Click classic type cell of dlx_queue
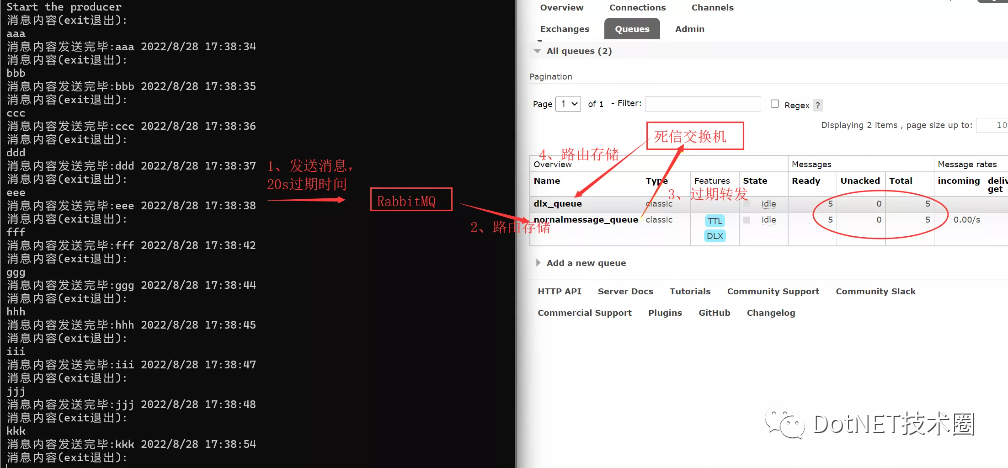 click(659, 204)
